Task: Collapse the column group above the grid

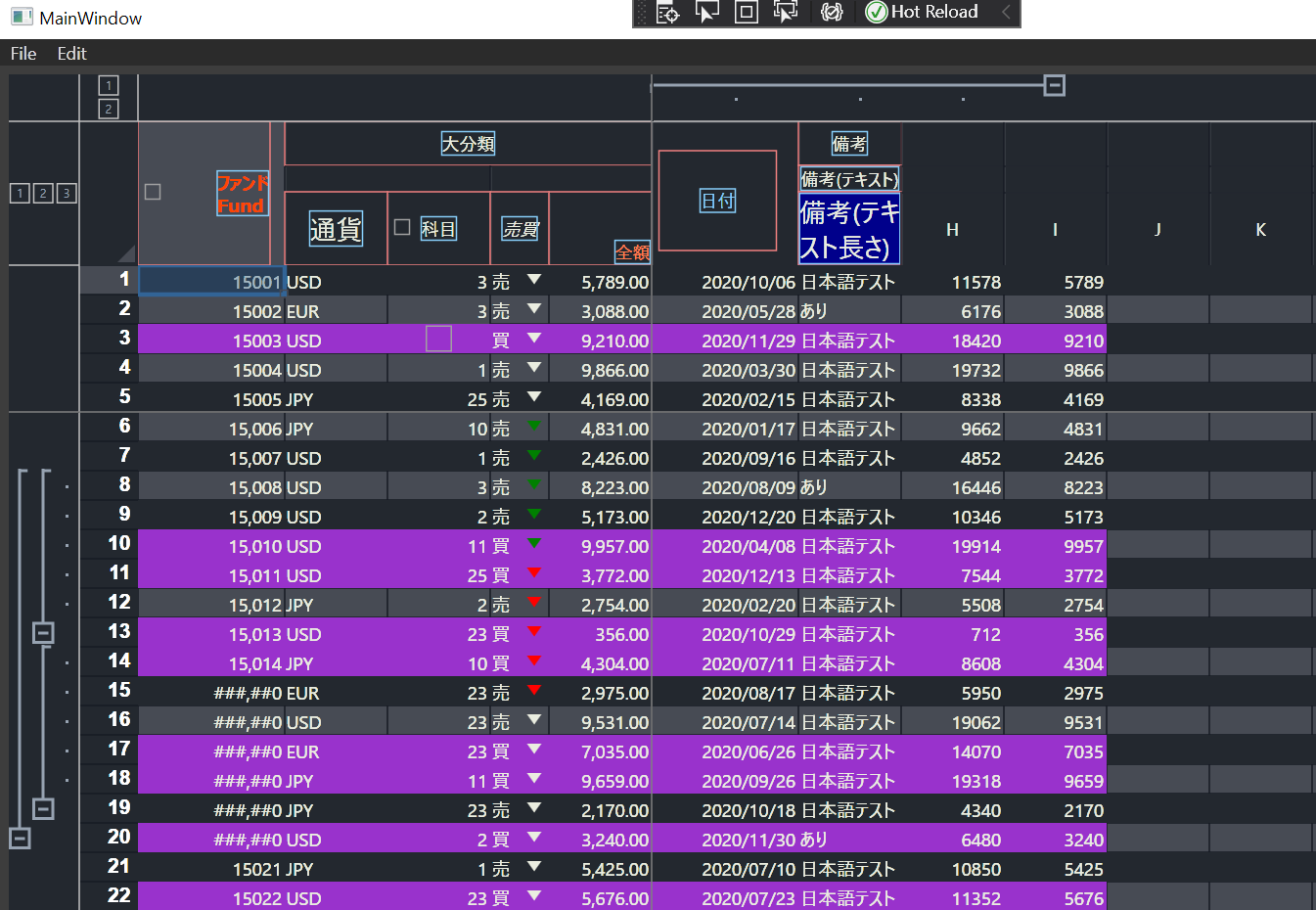Action: pyautogui.click(x=1054, y=86)
